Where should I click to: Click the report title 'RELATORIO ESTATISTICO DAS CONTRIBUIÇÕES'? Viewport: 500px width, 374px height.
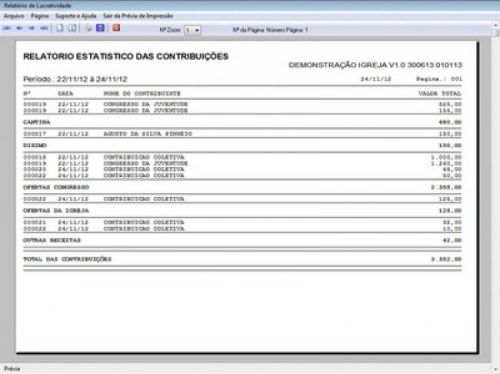click(126, 56)
